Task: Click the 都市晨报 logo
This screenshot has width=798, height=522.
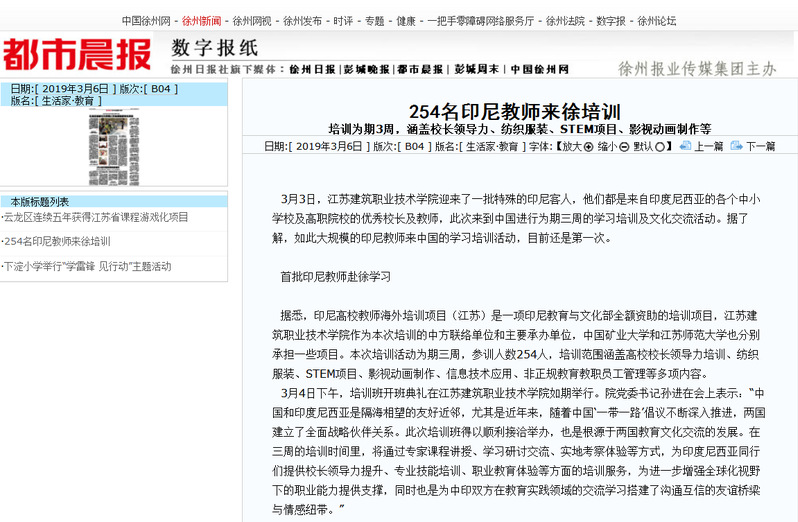Action: point(77,56)
